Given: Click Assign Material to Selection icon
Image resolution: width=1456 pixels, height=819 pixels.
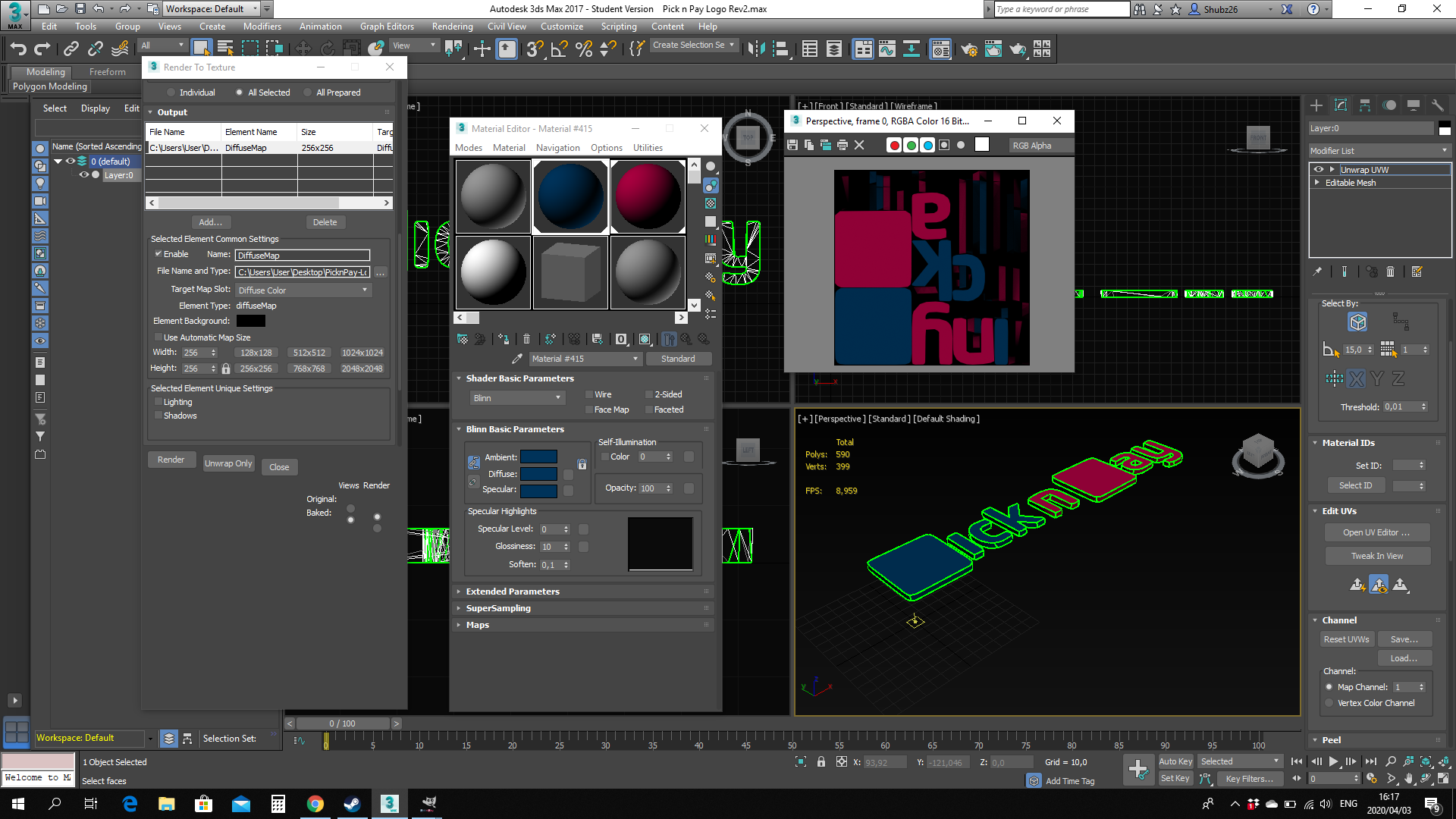Looking at the screenshot, I should coord(503,339).
